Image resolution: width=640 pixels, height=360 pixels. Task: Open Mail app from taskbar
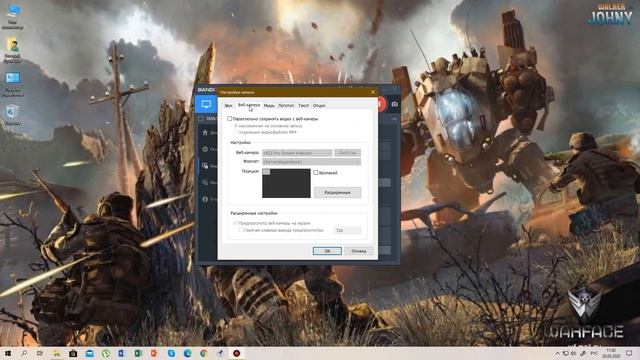89,353
